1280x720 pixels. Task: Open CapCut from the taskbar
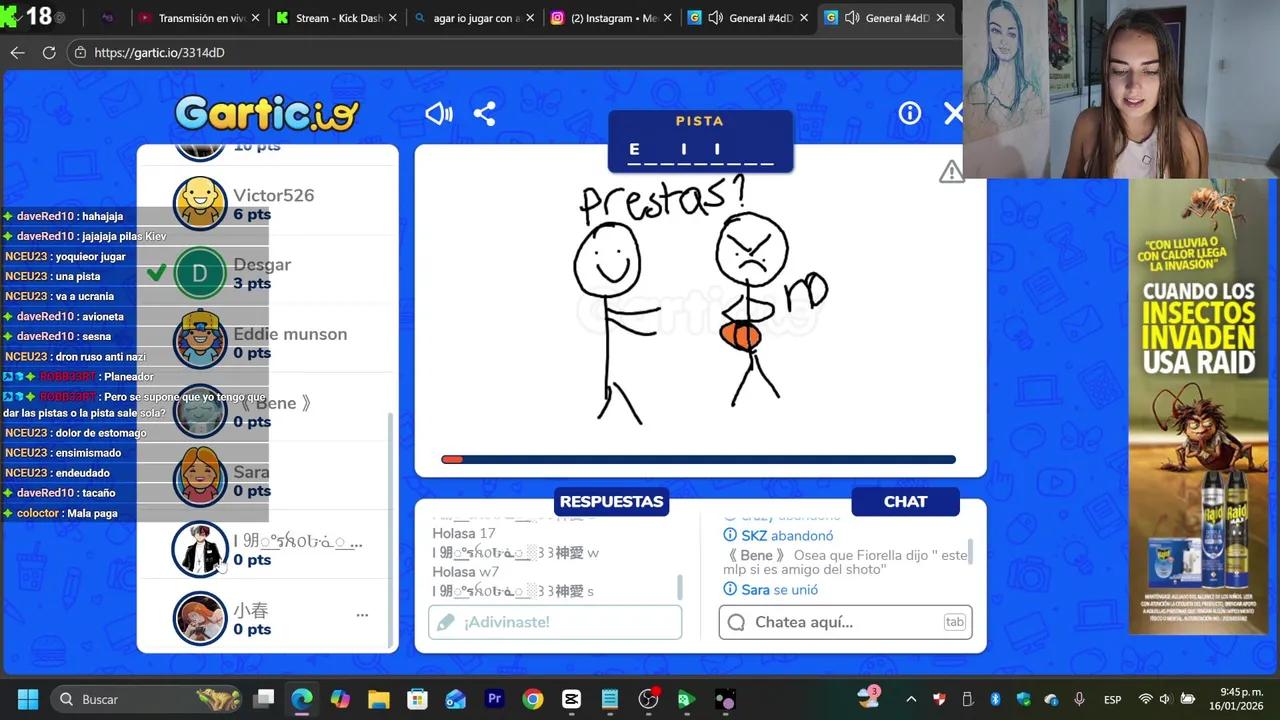tap(571, 699)
